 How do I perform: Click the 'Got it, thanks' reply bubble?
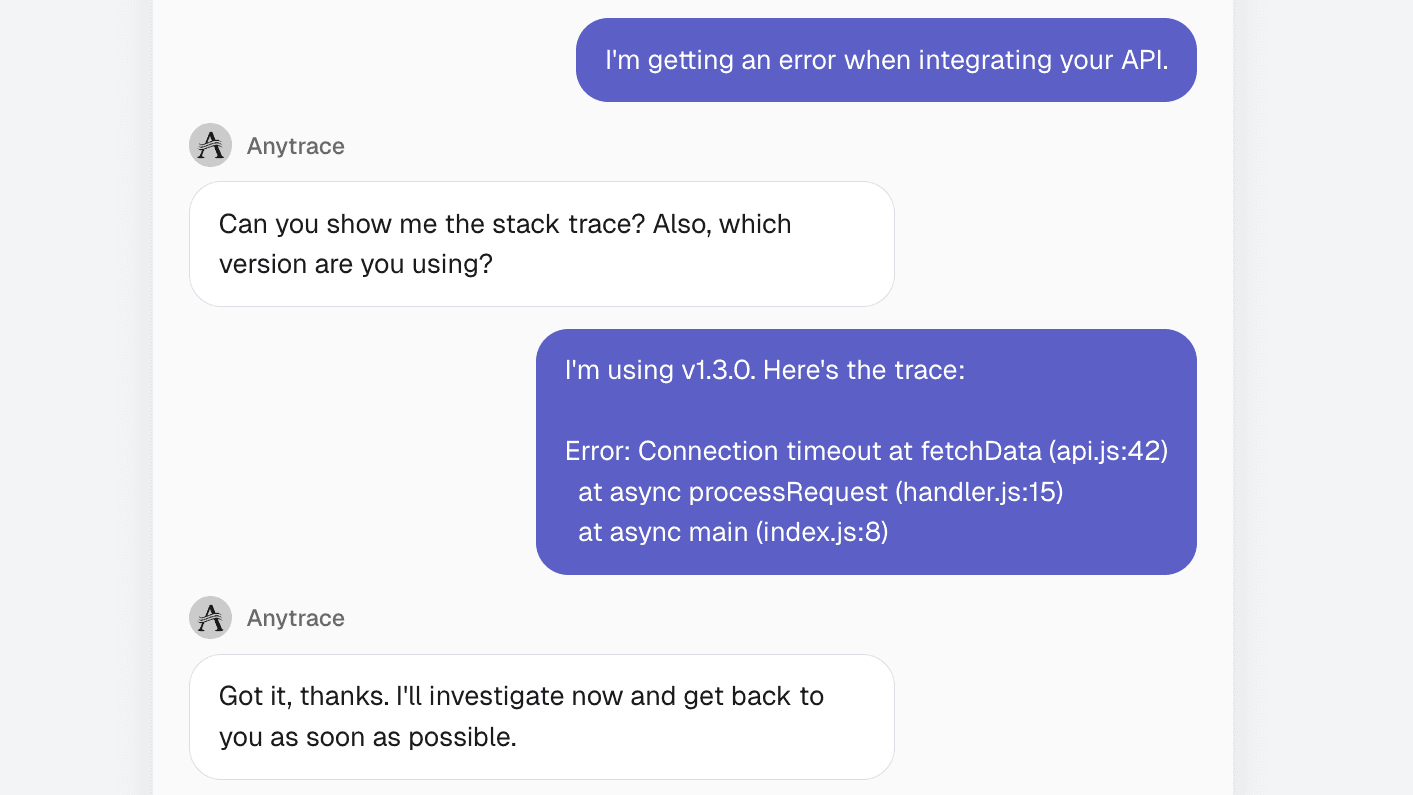(x=541, y=717)
